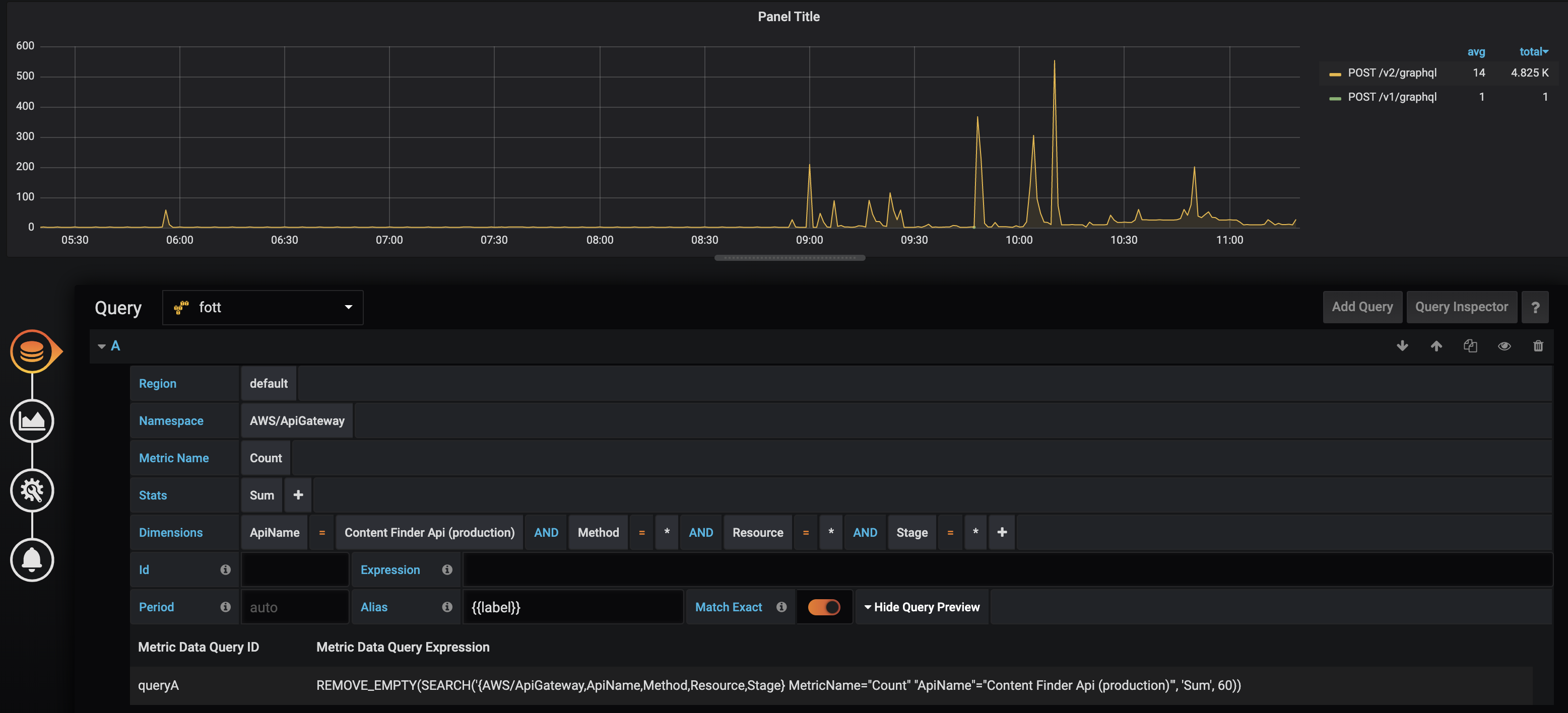Image resolution: width=1568 pixels, height=713 pixels.
Task: Open the Query Inspector
Action: pos(1462,307)
